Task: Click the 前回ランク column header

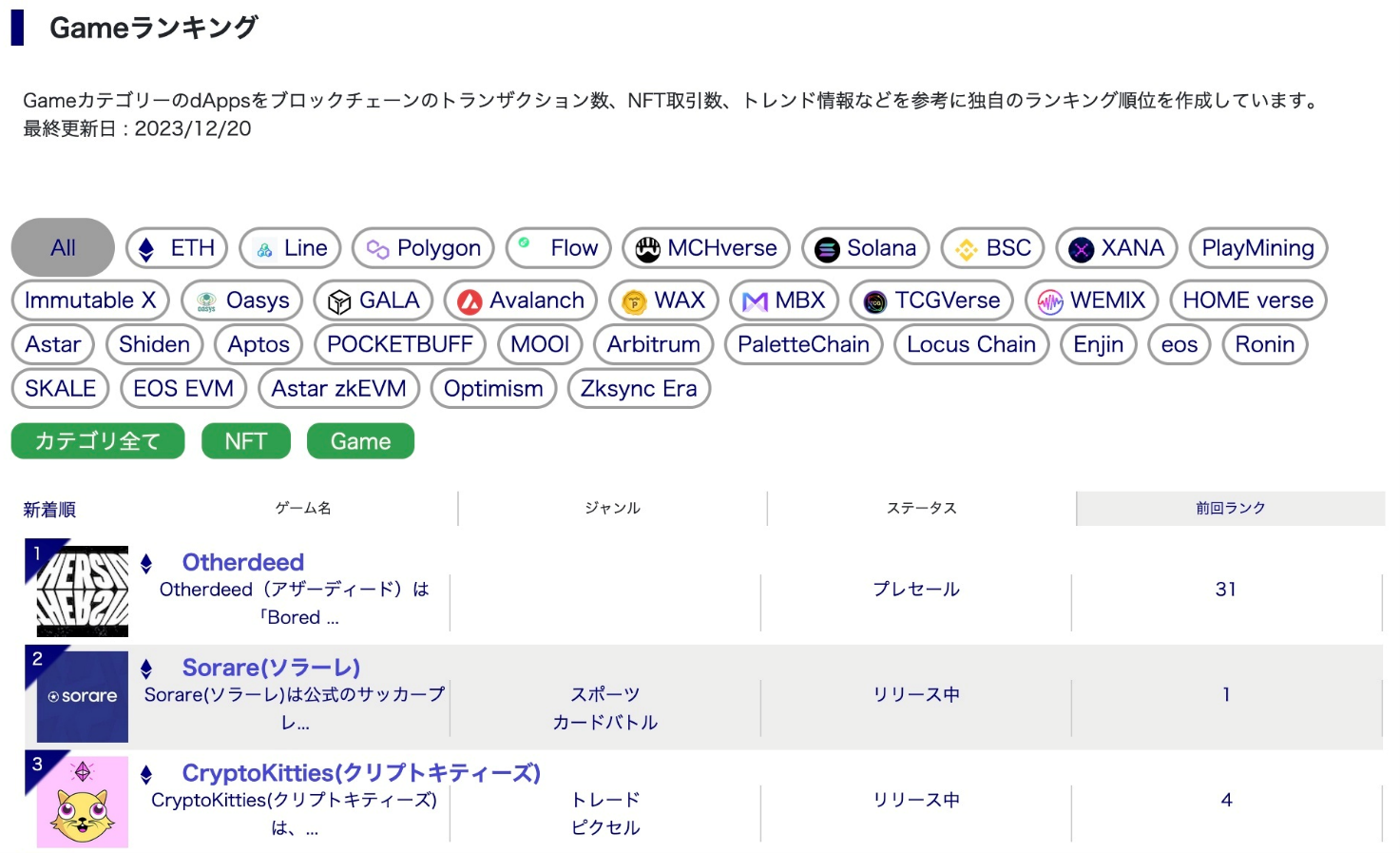Action: tap(1230, 509)
